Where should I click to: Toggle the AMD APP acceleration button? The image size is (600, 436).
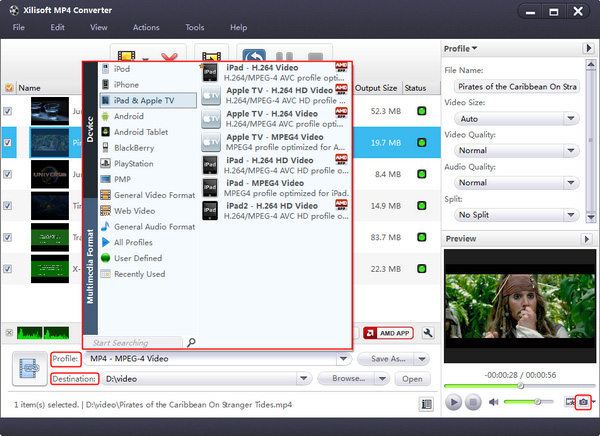tap(388, 333)
